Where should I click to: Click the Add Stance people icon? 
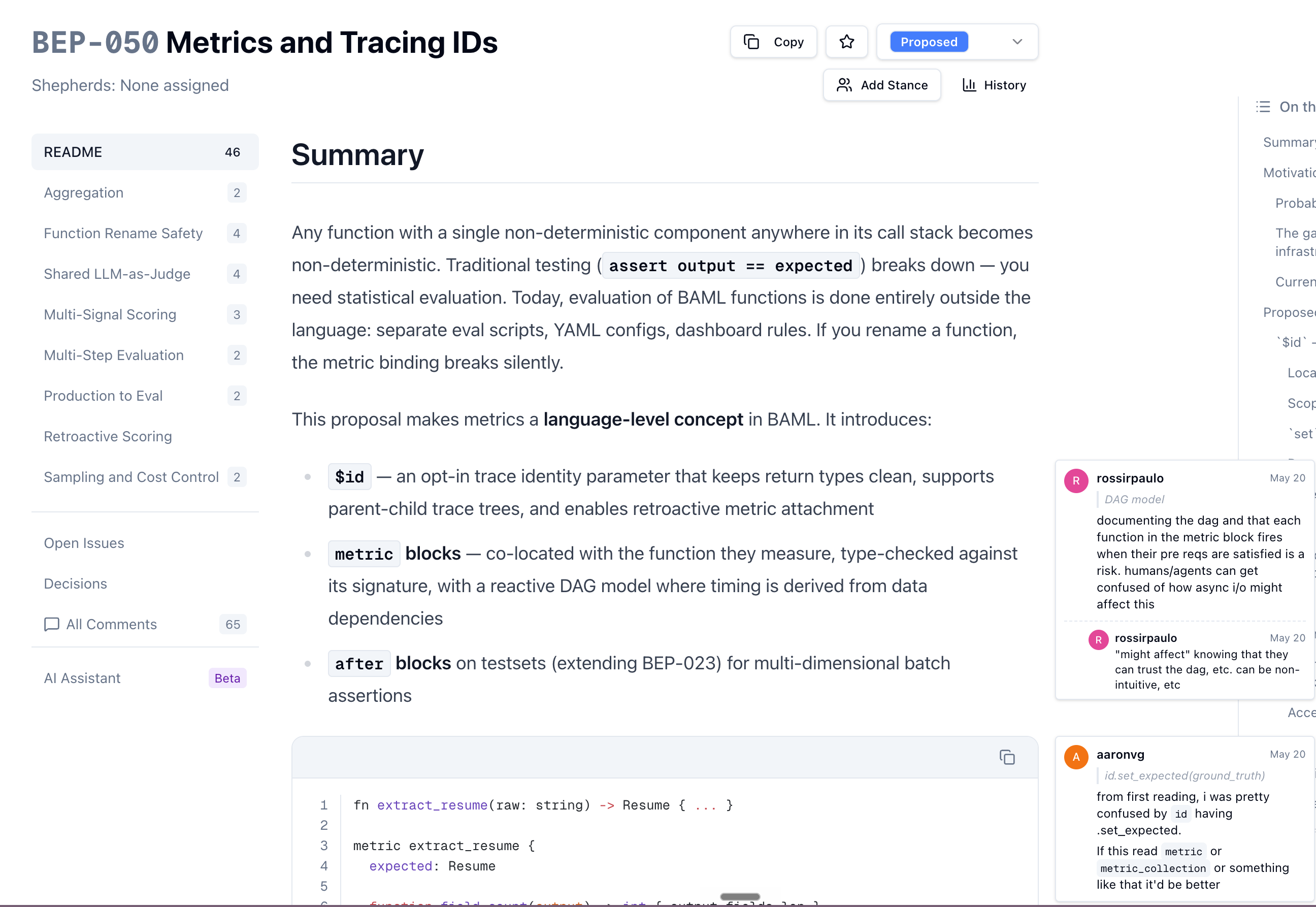(x=844, y=85)
